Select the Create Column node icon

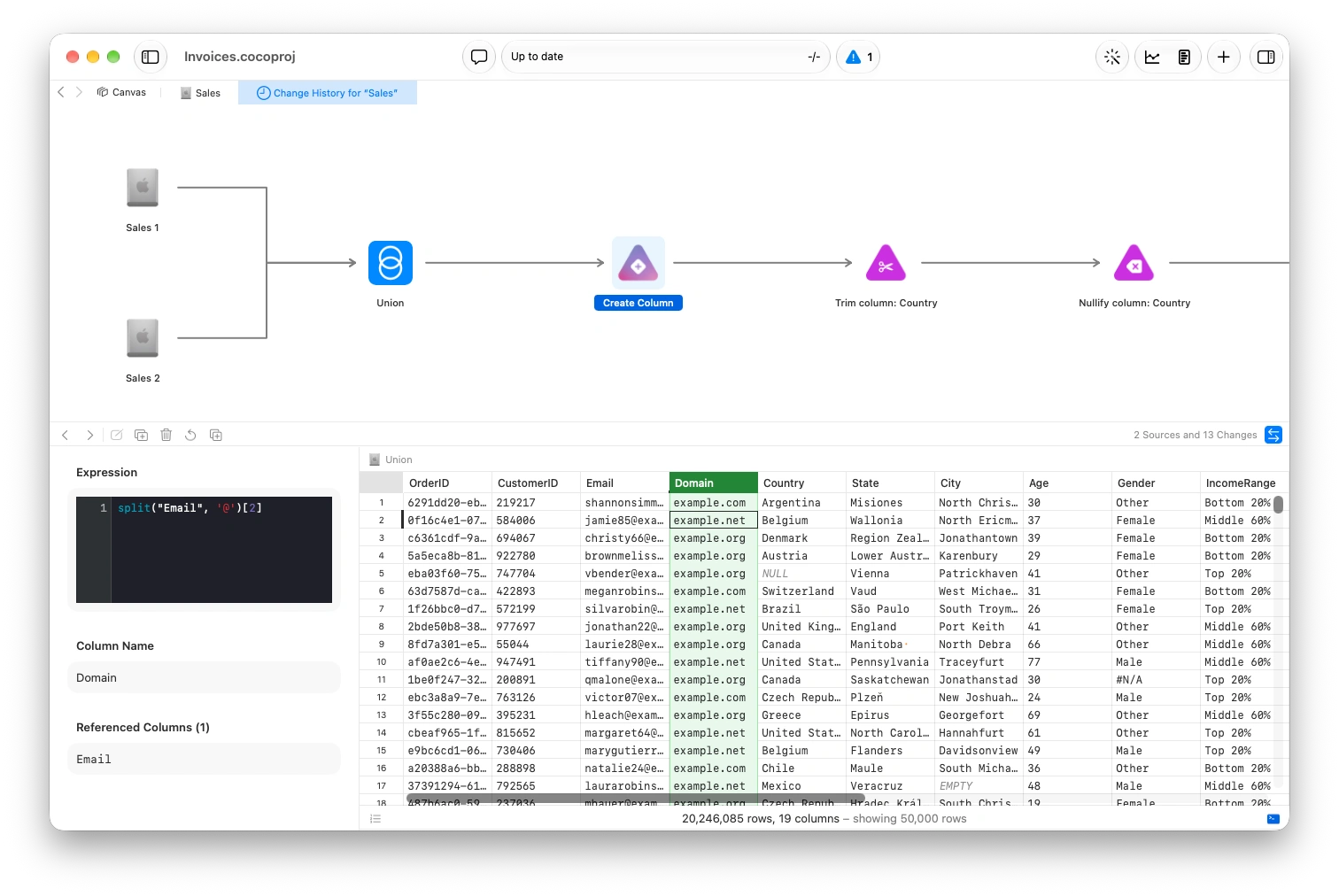click(x=639, y=263)
